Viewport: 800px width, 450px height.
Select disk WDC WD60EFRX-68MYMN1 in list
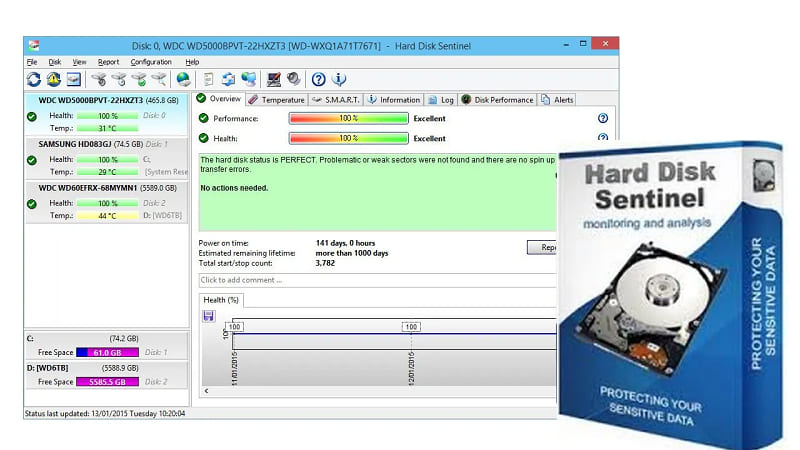coord(107,202)
